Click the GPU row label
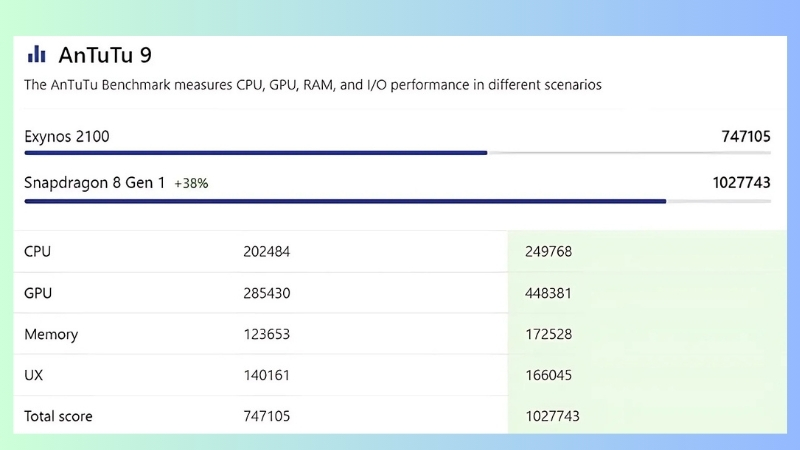800x450 pixels. point(38,293)
